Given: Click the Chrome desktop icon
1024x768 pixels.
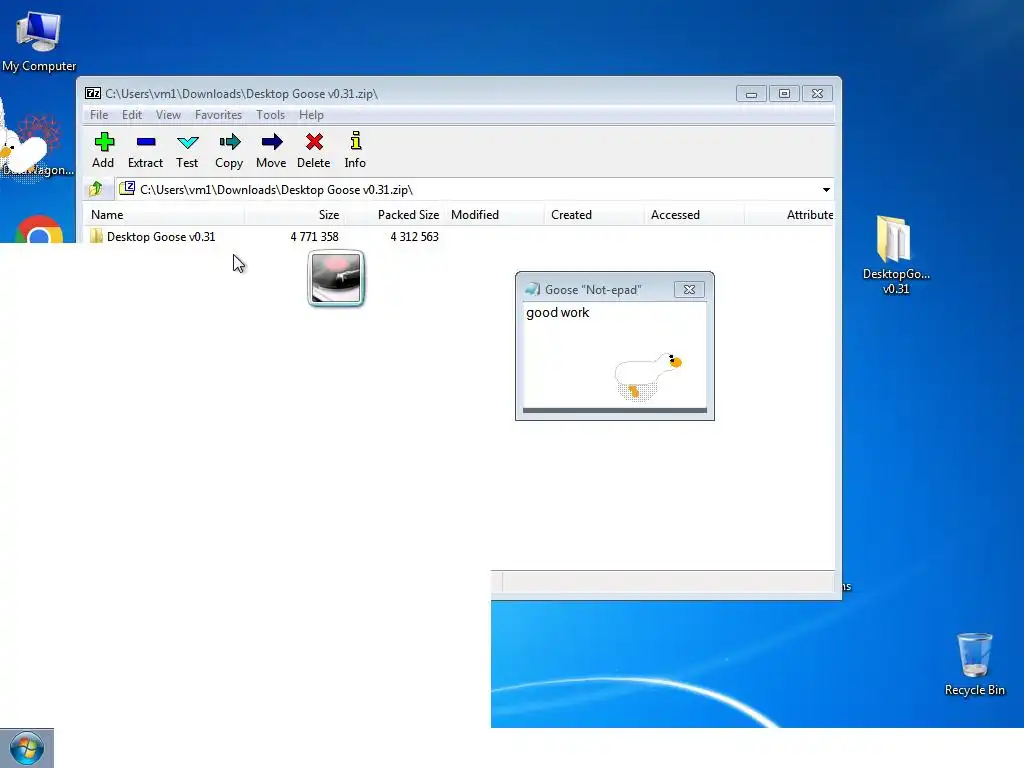Looking at the screenshot, I should point(39,230).
